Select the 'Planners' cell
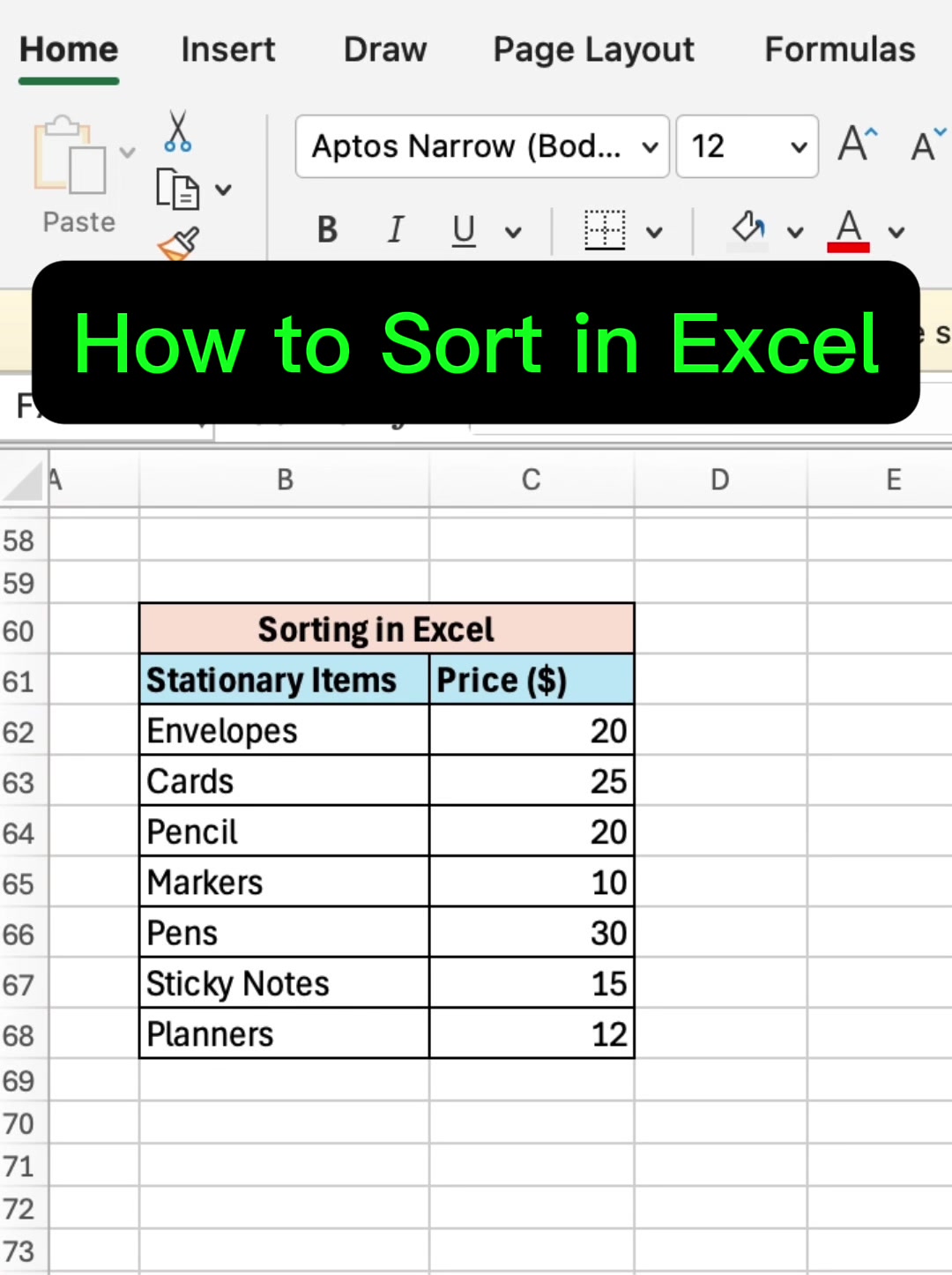This screenshot has width=952, height=1275. click(285, 1033)
